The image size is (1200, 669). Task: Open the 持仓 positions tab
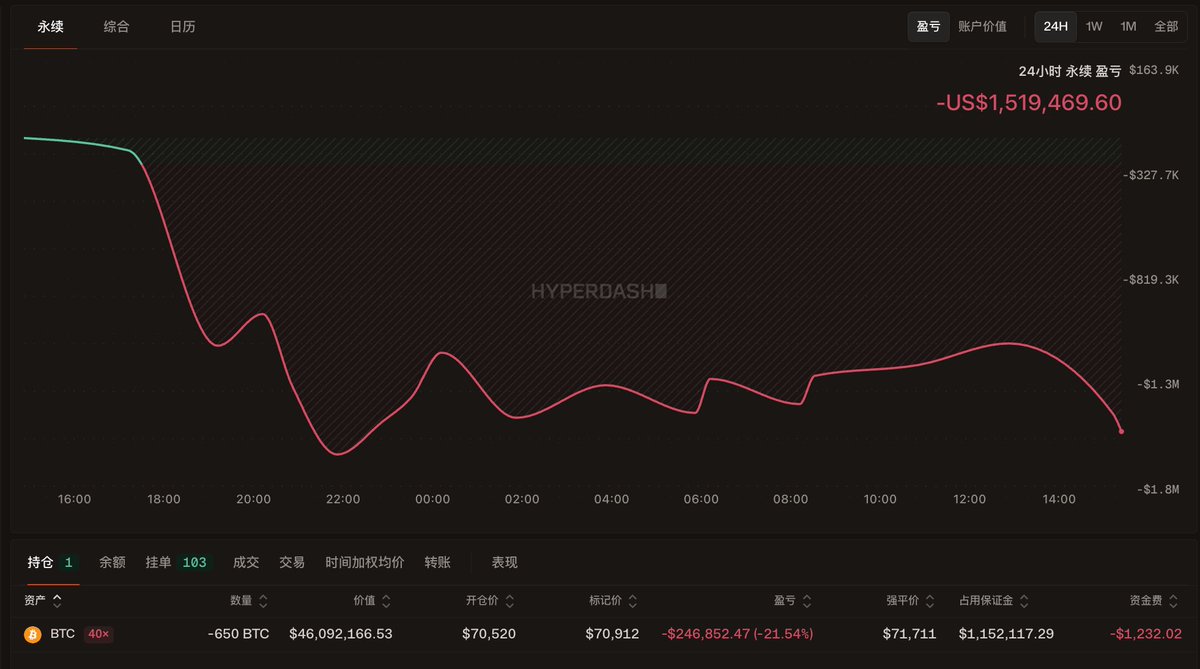pos(52,563)
